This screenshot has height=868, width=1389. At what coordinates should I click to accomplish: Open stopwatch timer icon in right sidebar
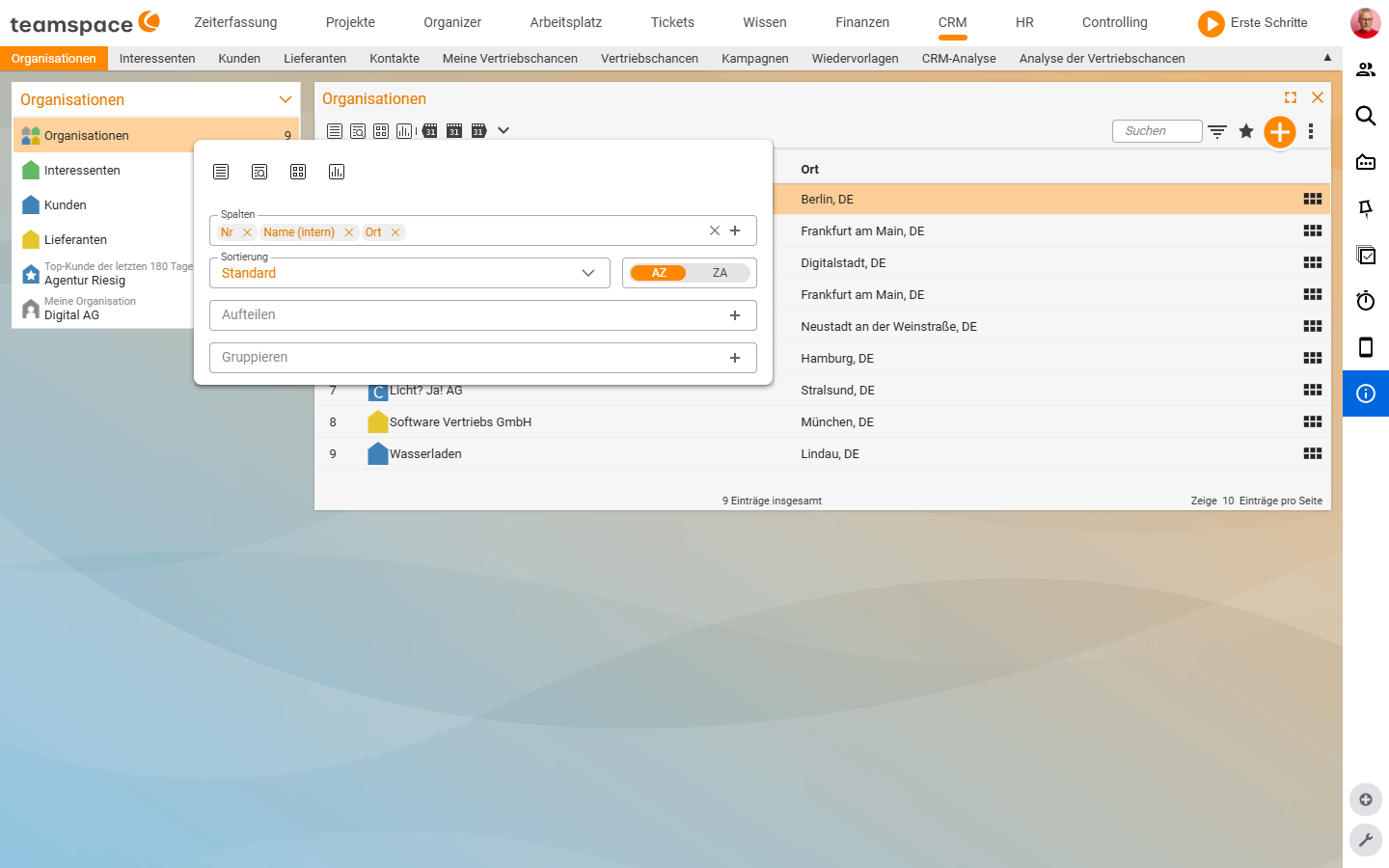coord(1366,301)
